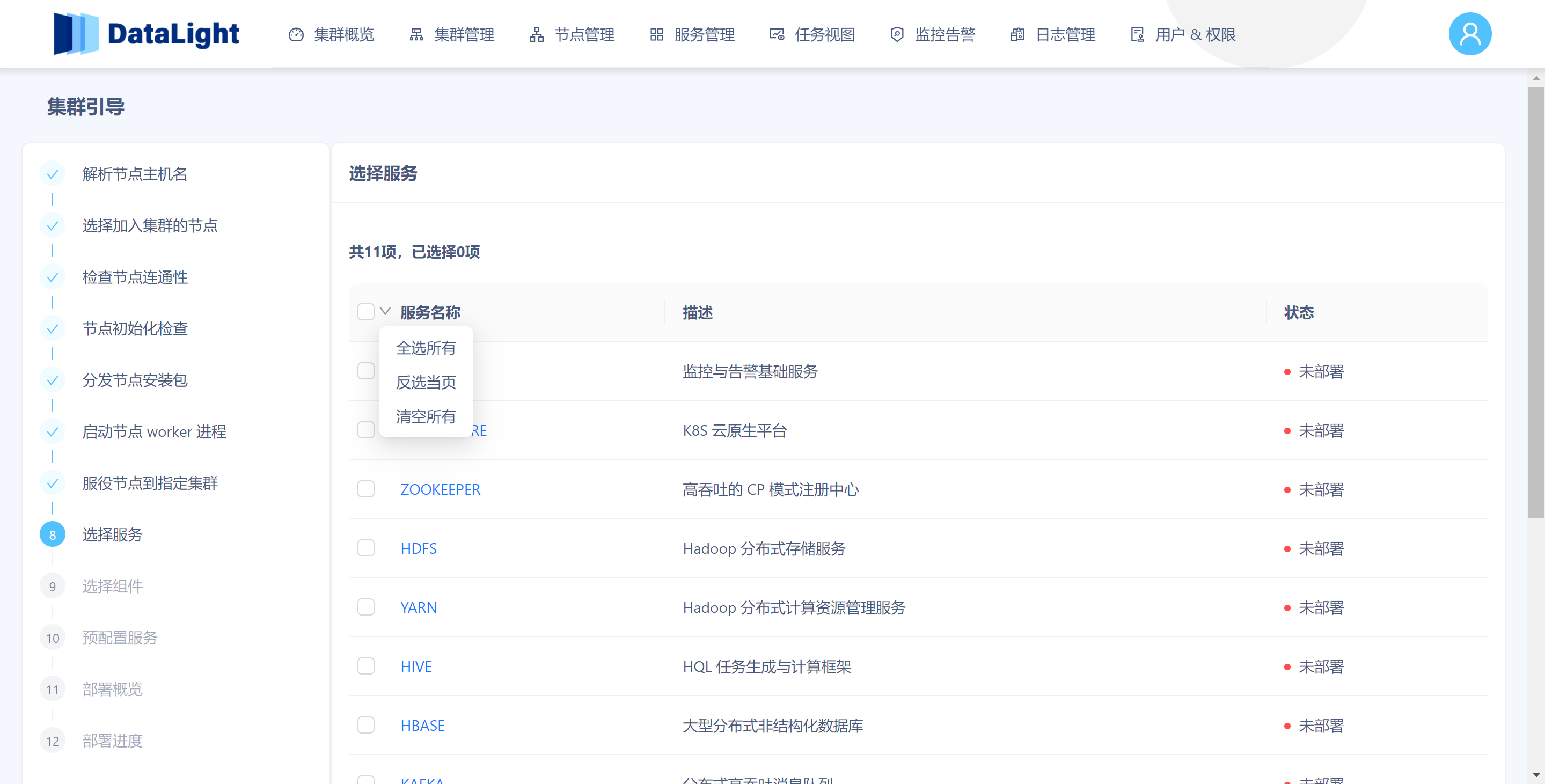Viewport: 1545px width, 784px height.
Task: Click the 描述 column header
Action: click(698, 312)
